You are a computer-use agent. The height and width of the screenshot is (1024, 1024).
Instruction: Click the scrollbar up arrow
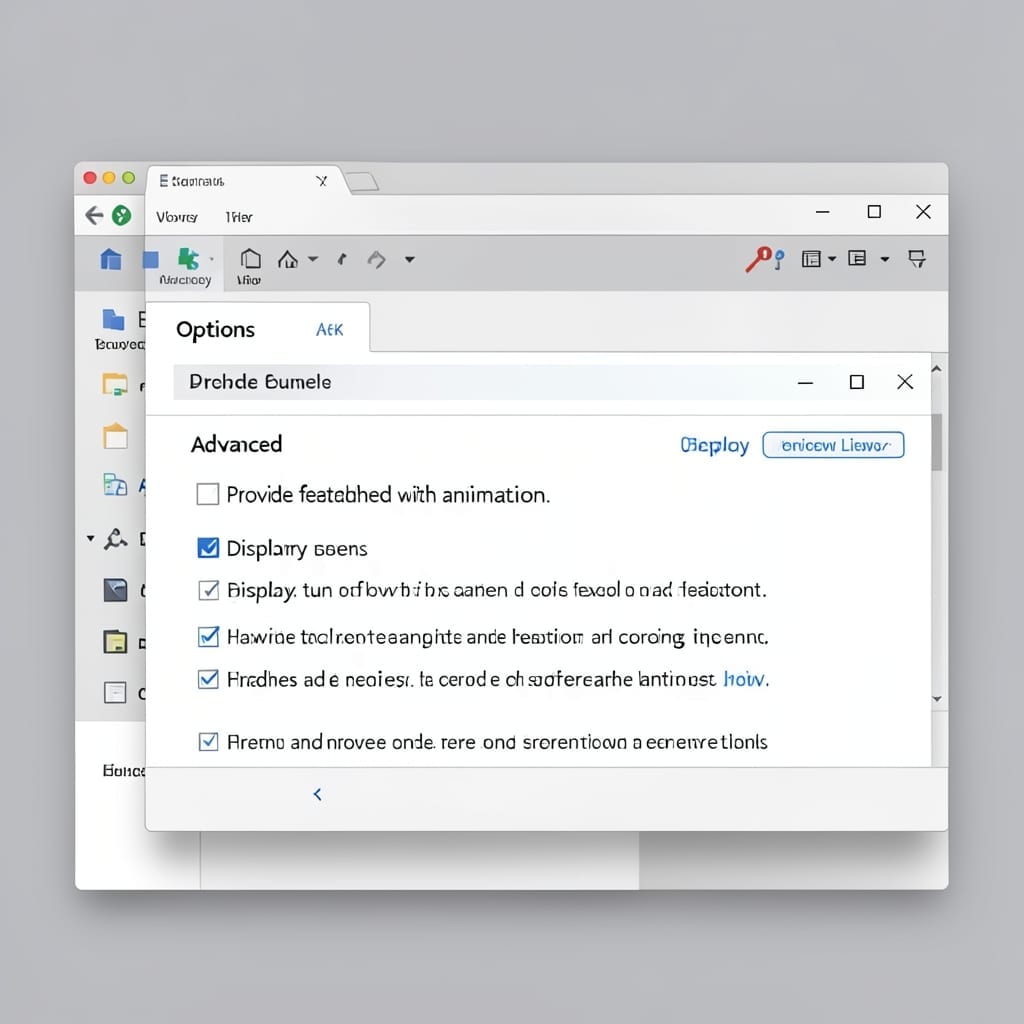(x=936, y=369)
